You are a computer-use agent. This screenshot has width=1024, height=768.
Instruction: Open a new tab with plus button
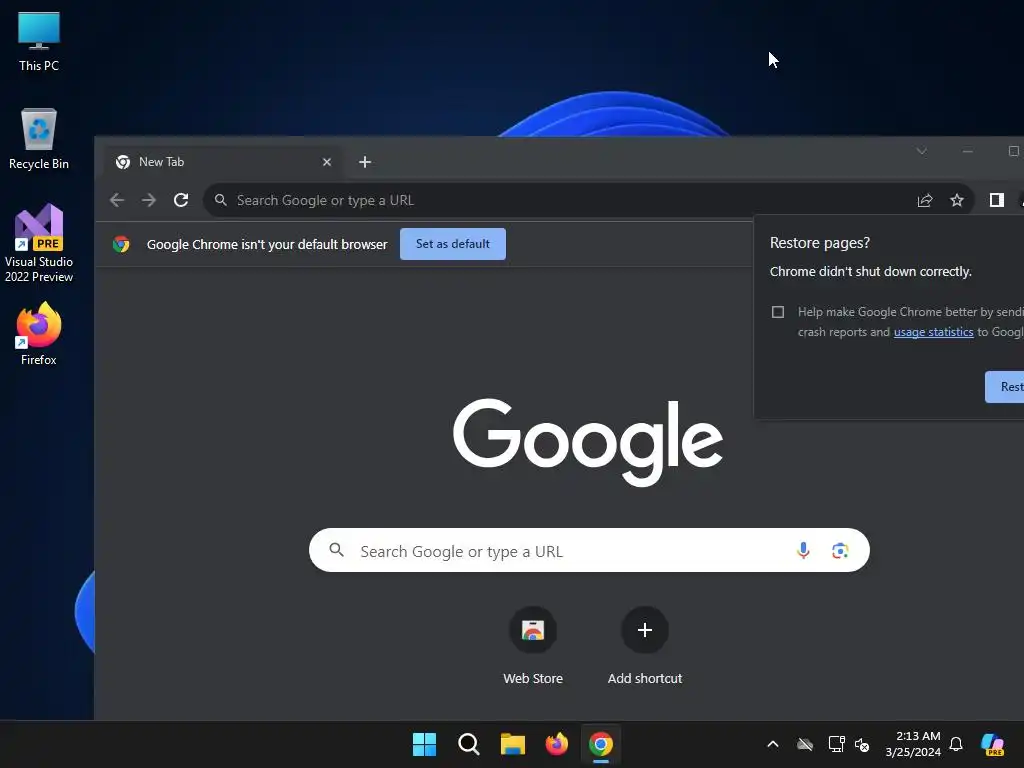click(x=365, y=162)
